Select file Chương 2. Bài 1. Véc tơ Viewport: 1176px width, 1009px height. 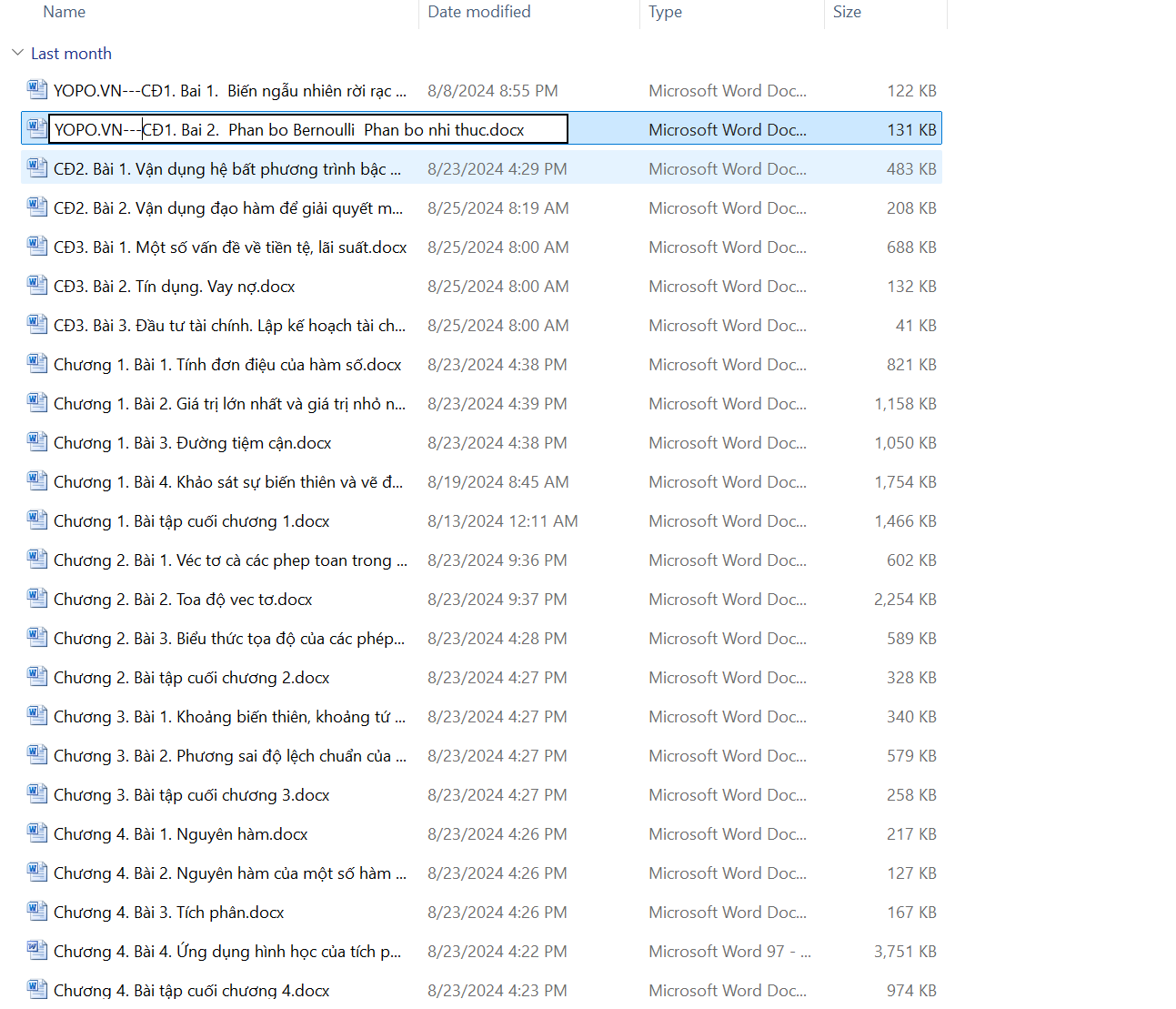tap(230, 560)
